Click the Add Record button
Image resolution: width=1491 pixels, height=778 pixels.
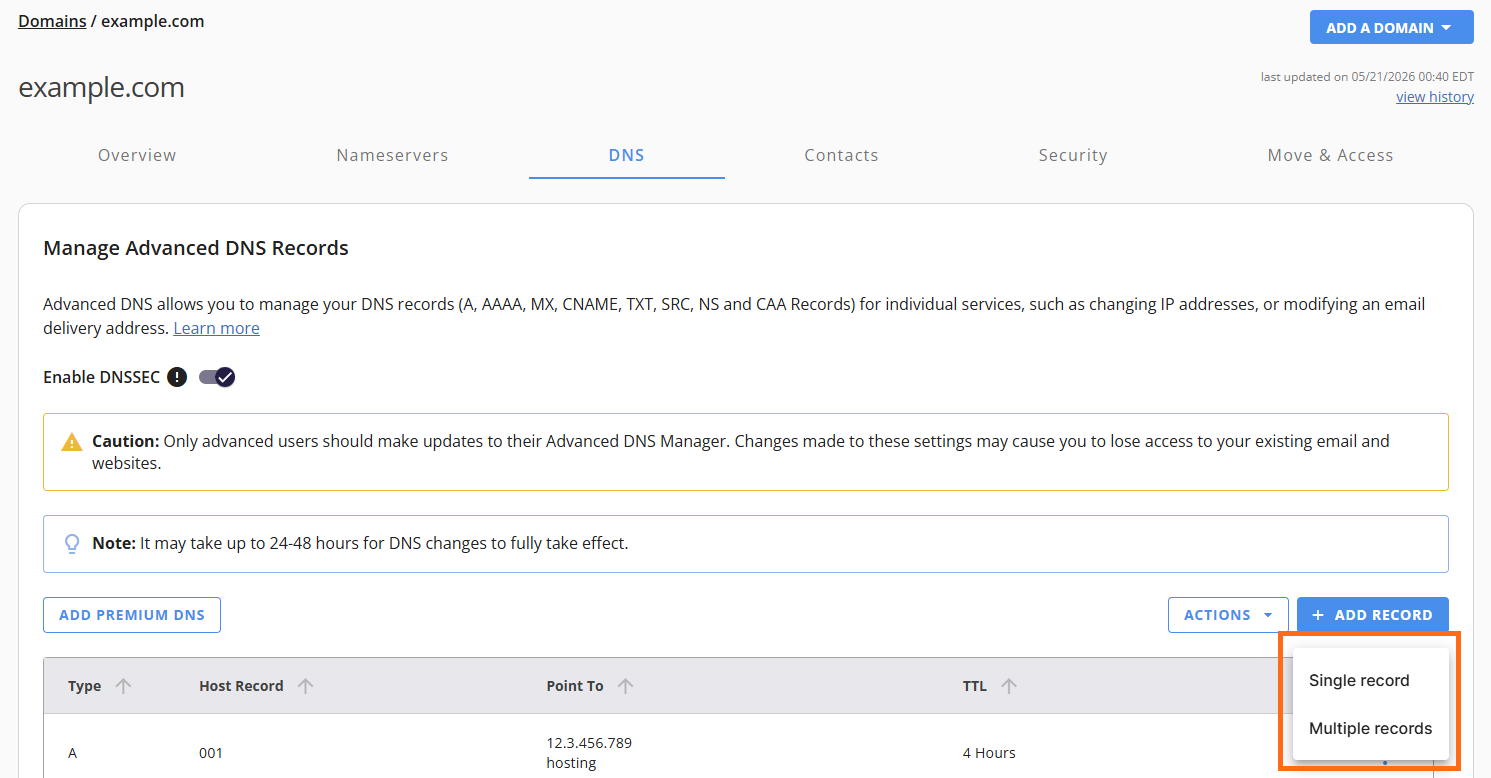pos(1373,615)
